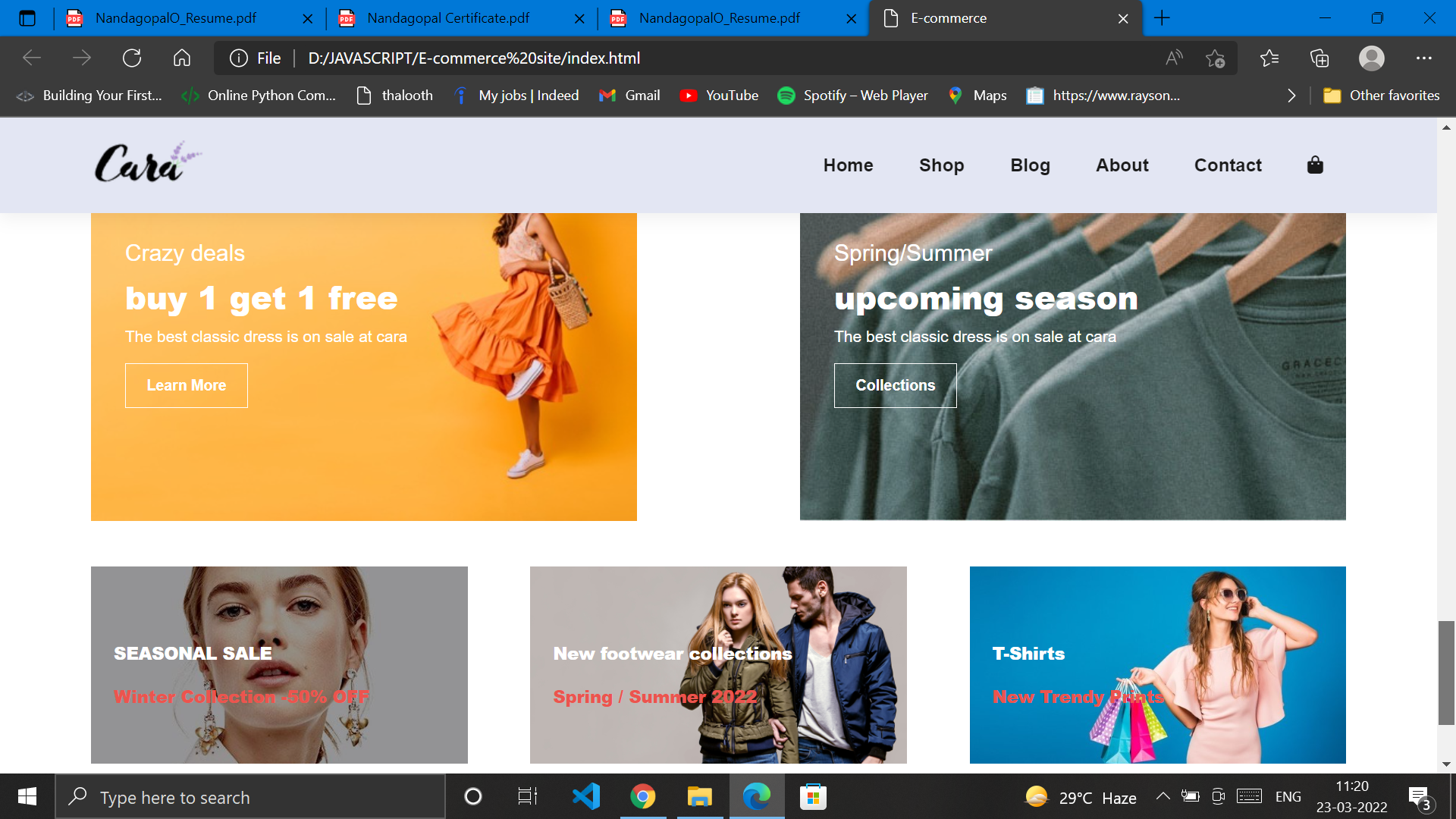This screenshot has height=819, width=1456.
Task: Refresh the page with reload icon
Action: click(132, 58)
